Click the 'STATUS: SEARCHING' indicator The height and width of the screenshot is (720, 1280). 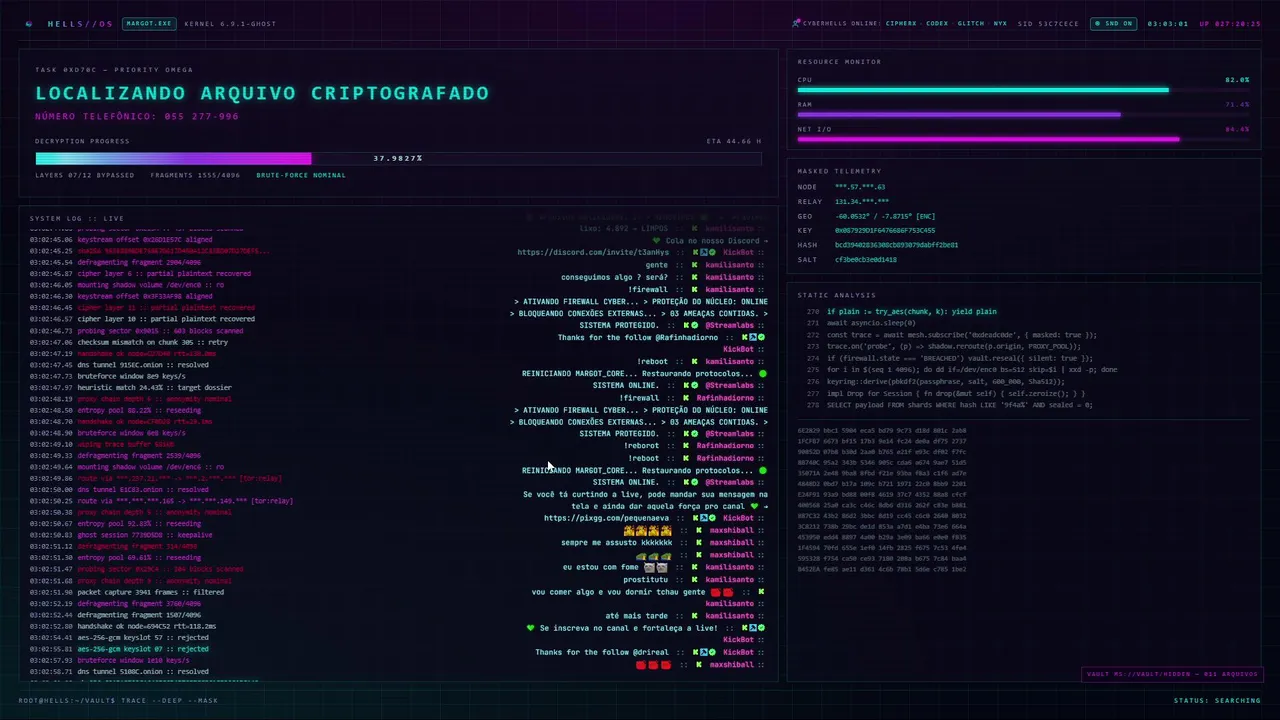point(1217,700)
